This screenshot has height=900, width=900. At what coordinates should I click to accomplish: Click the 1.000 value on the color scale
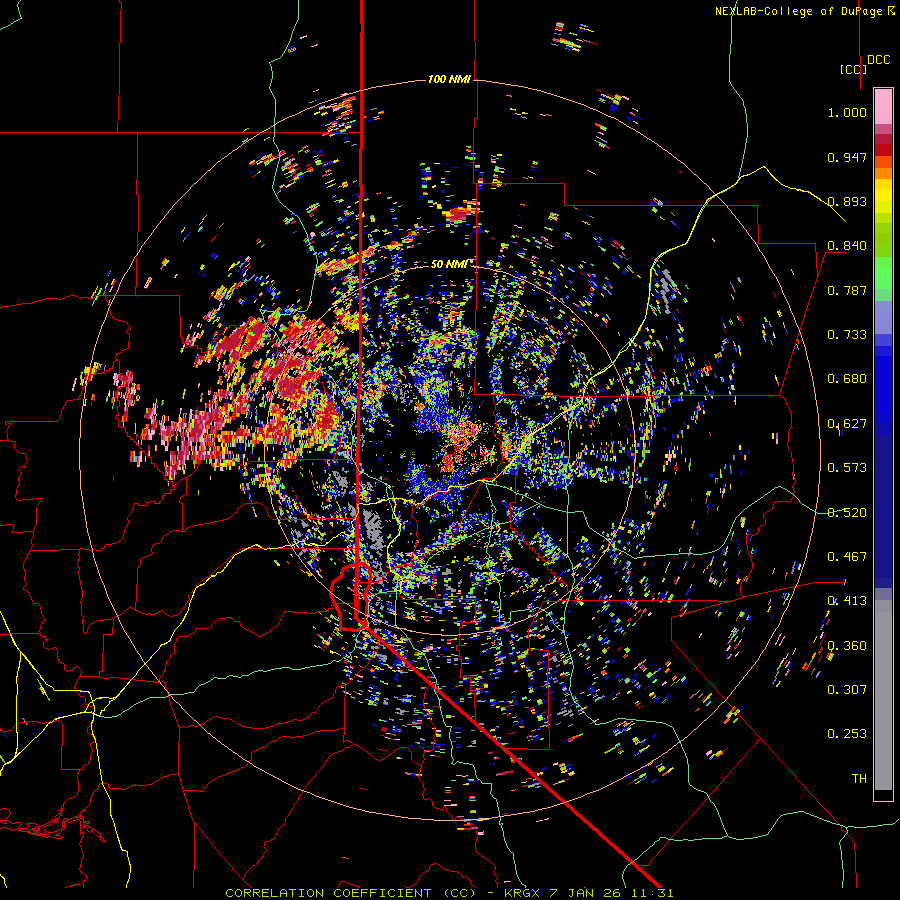[847, 112]
